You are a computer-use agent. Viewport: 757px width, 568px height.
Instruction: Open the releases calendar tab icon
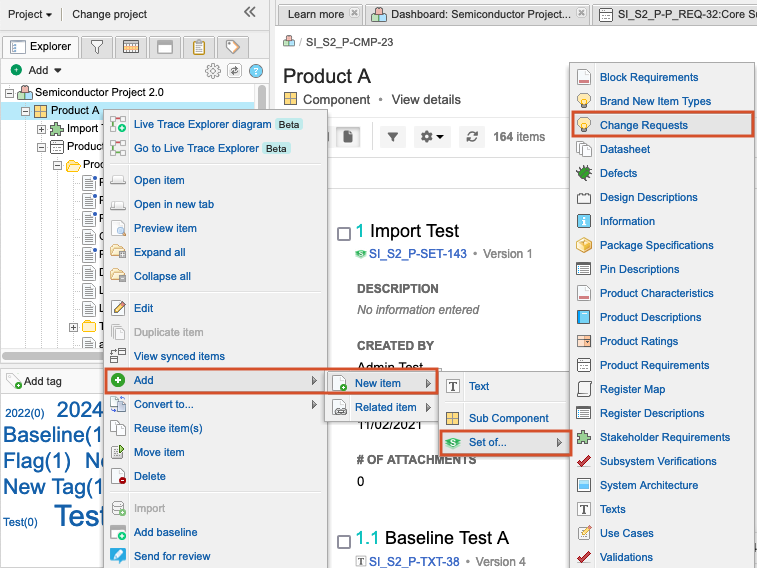(131, 47)
